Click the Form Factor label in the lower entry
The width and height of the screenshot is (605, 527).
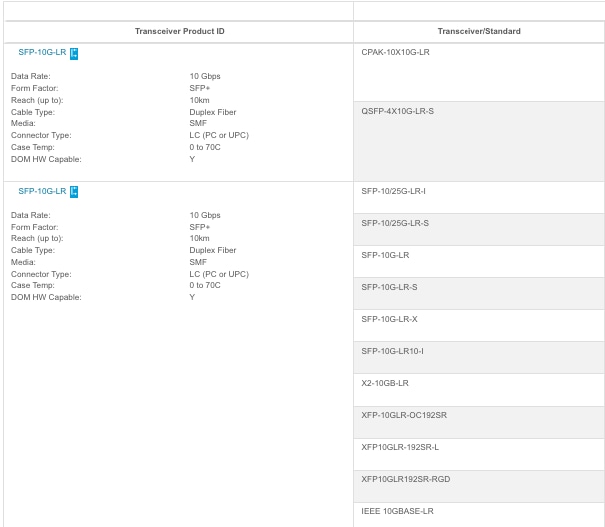[35, 227]
